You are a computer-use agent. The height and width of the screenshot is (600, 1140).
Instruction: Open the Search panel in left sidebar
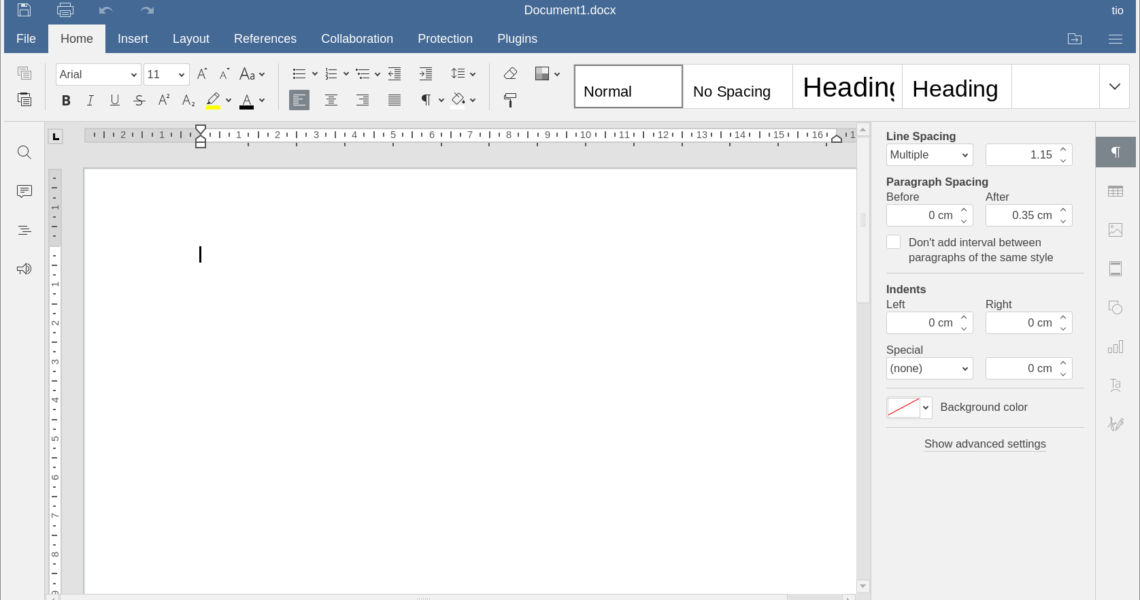24,152
